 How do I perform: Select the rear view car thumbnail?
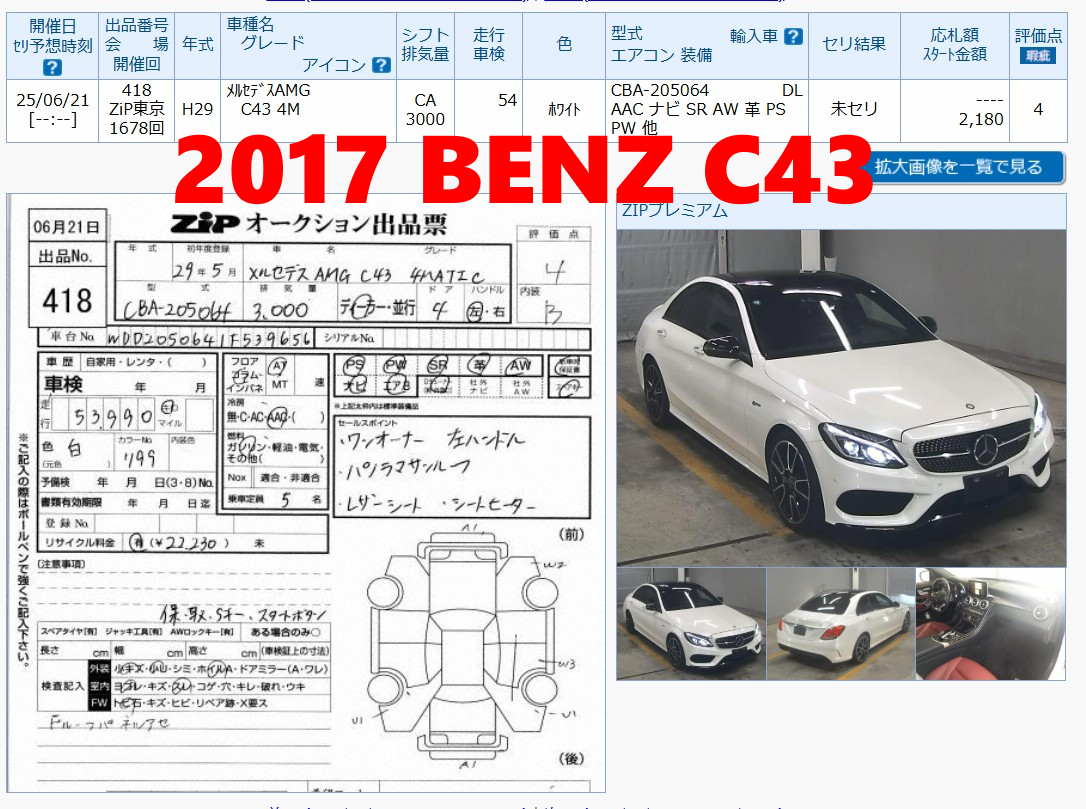[x=841, y=623]
